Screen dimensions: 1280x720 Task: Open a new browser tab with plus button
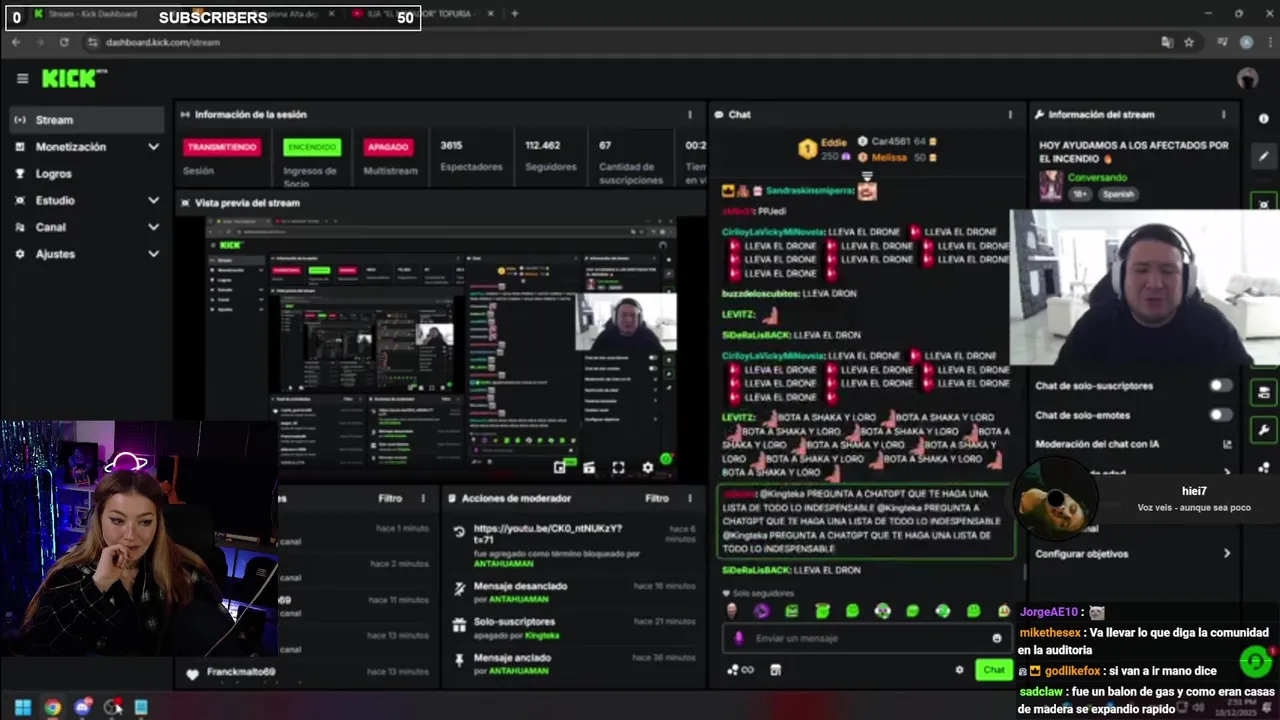pos(515,14)
